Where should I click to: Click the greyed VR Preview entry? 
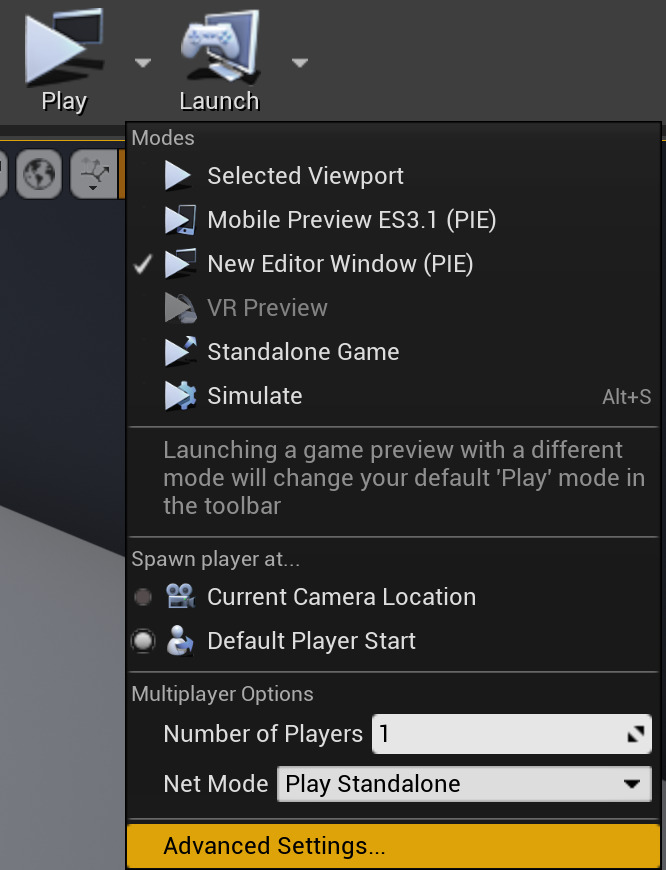coord(393,307)
